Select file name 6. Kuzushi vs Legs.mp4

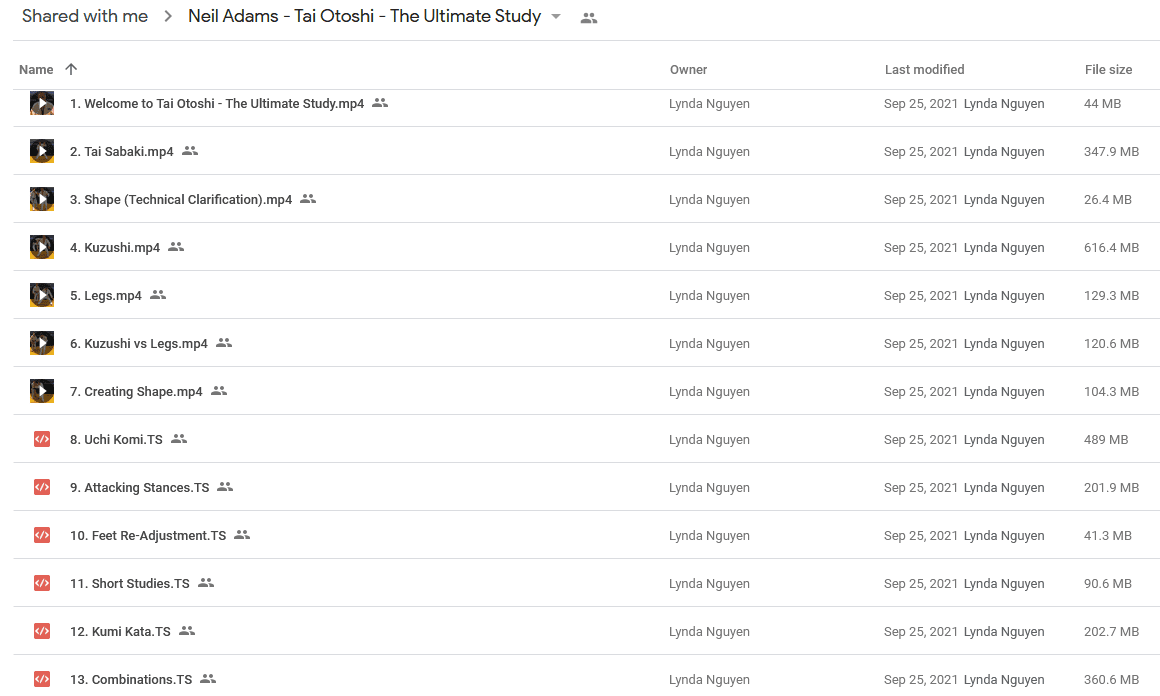139,344
